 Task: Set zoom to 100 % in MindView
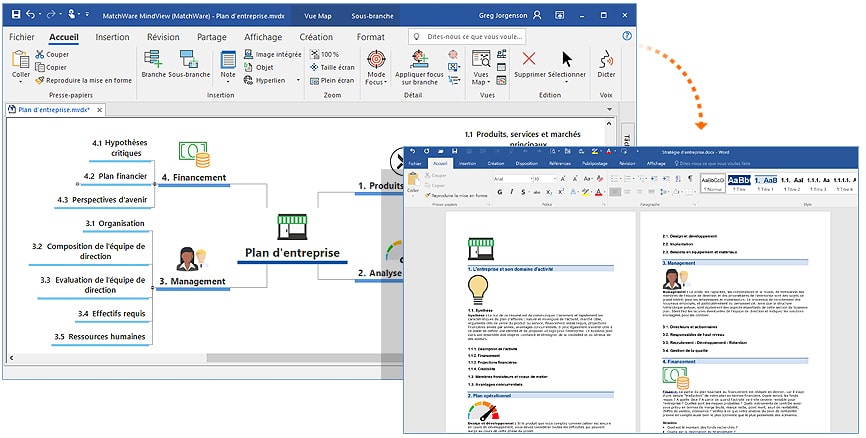(324, 54)
